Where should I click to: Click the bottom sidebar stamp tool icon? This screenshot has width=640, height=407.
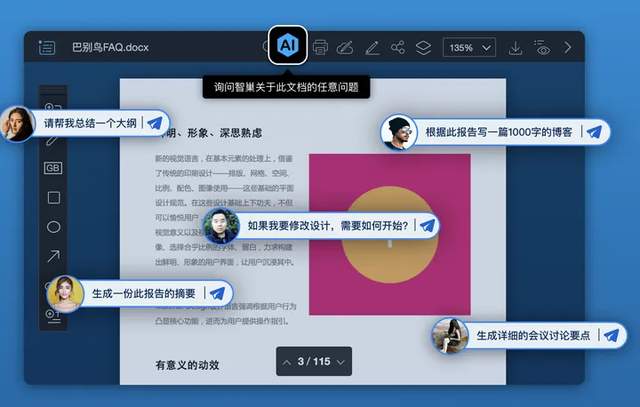pyautogui.click(x=53, y=316)
